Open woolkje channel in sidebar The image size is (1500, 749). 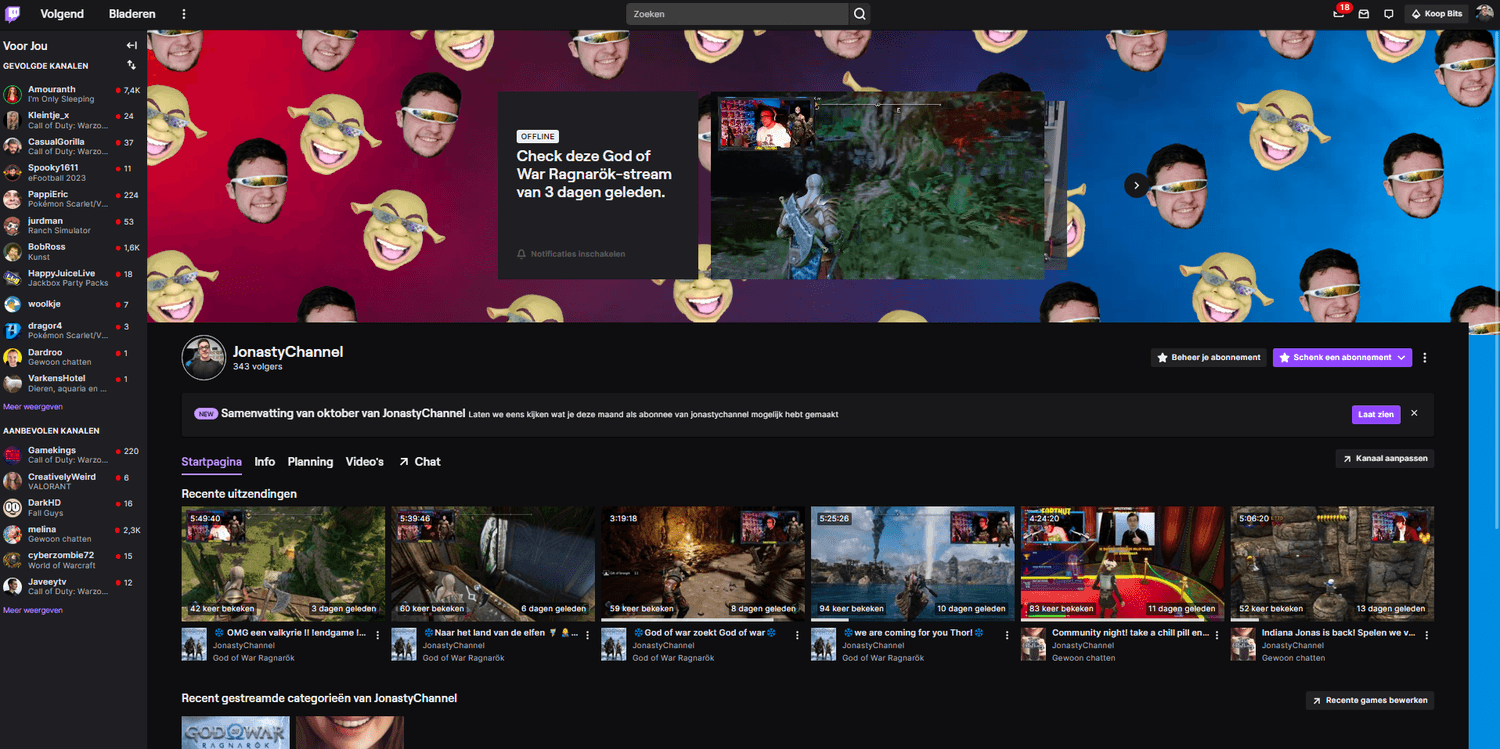[72, 304]
